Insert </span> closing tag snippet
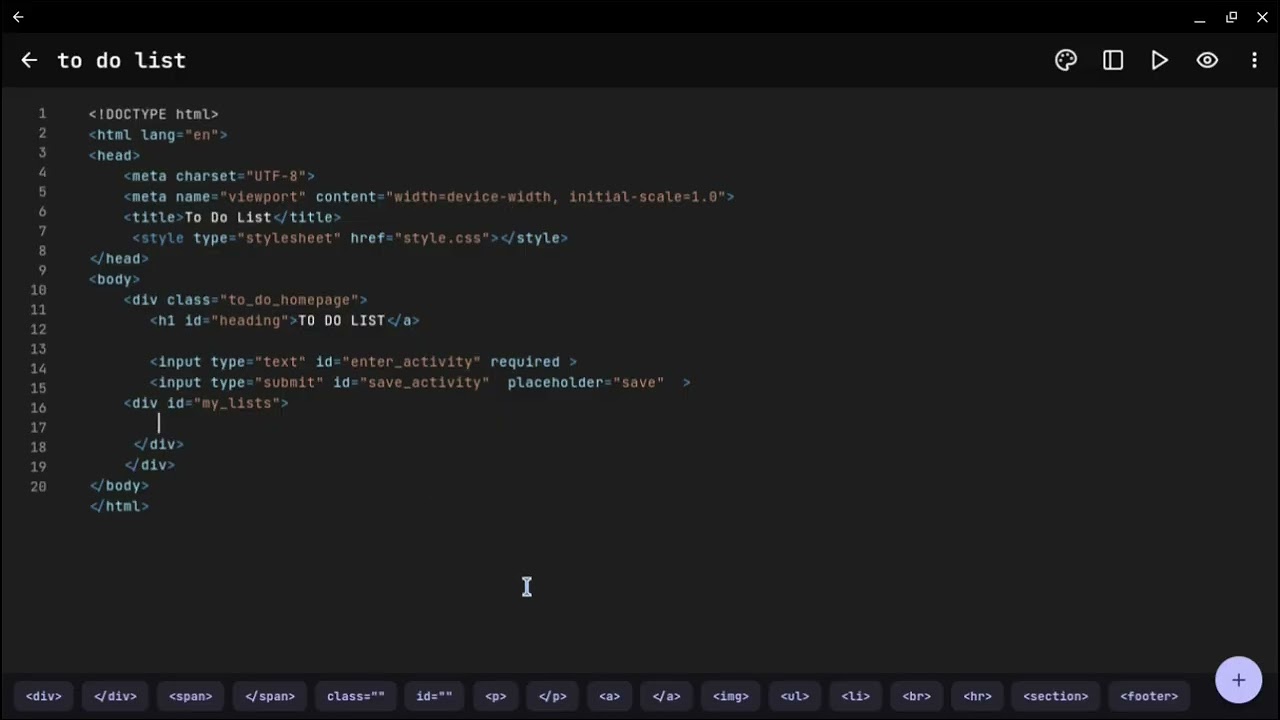Image resolution: width=1280 pixels, height=720 pixels. coord(270,696)
